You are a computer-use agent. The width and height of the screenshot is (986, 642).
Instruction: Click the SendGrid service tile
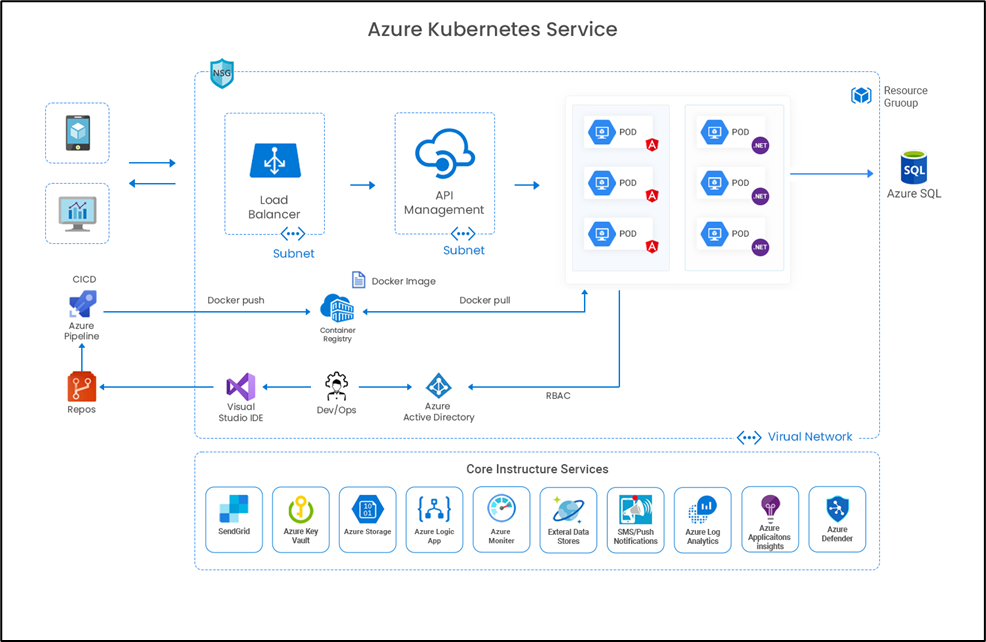coord(233,520)
